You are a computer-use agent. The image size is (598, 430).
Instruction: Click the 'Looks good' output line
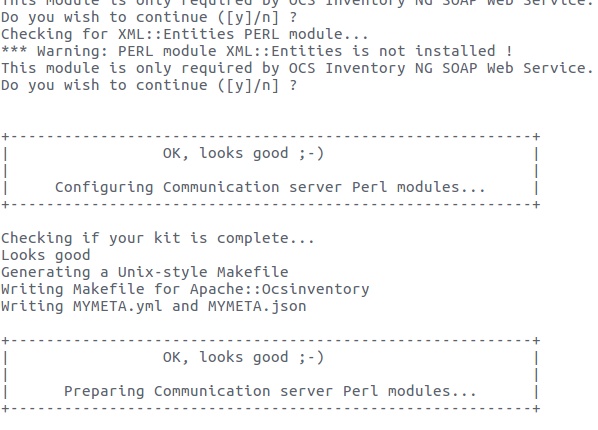(x=46, y=255)
